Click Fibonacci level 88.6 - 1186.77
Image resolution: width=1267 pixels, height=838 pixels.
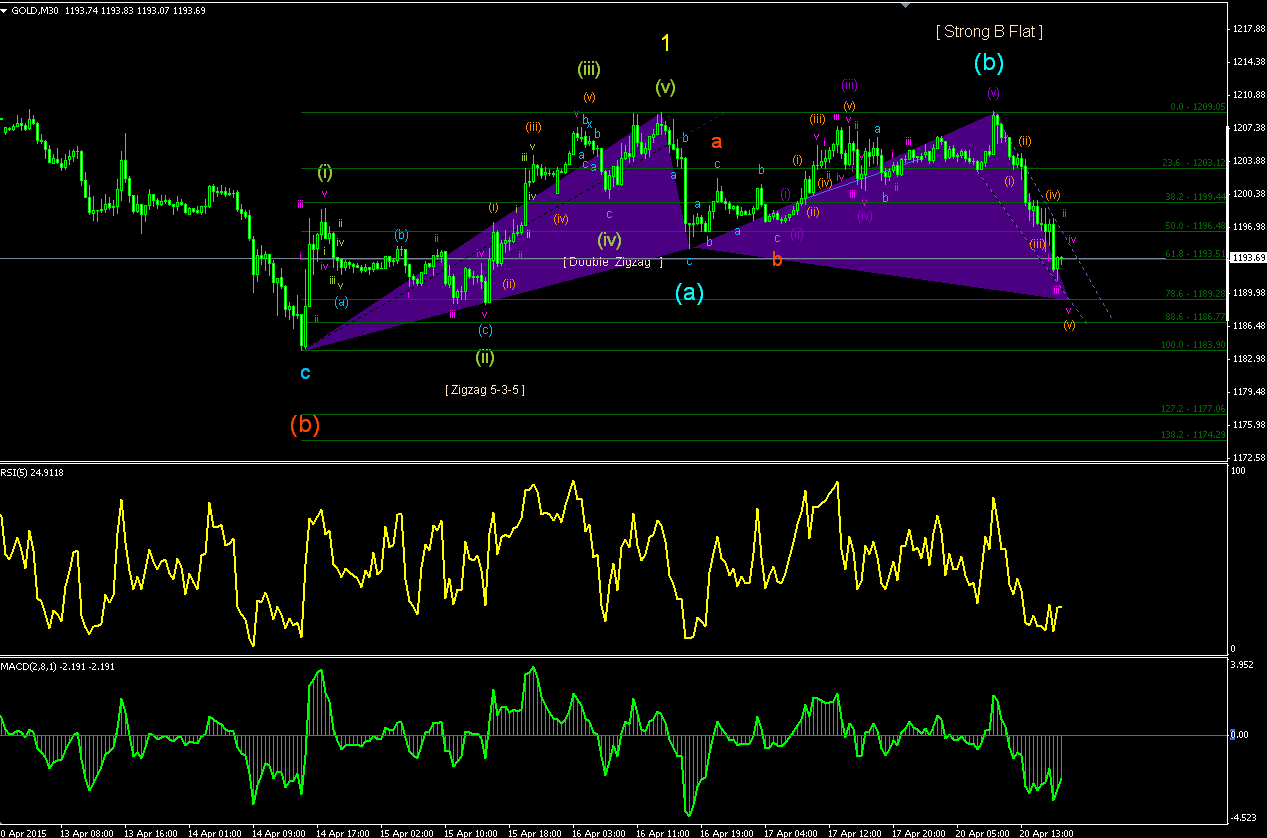pos(1194,316)
